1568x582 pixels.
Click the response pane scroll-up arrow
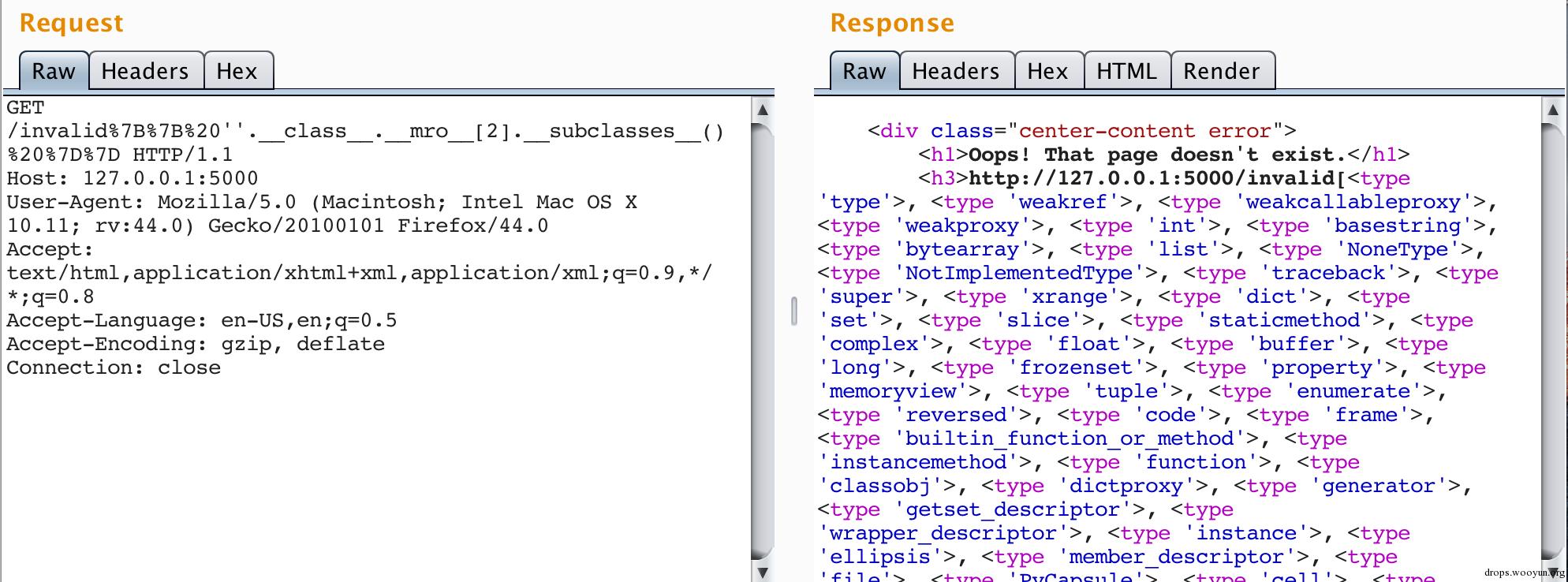(x=1552, y=110)
